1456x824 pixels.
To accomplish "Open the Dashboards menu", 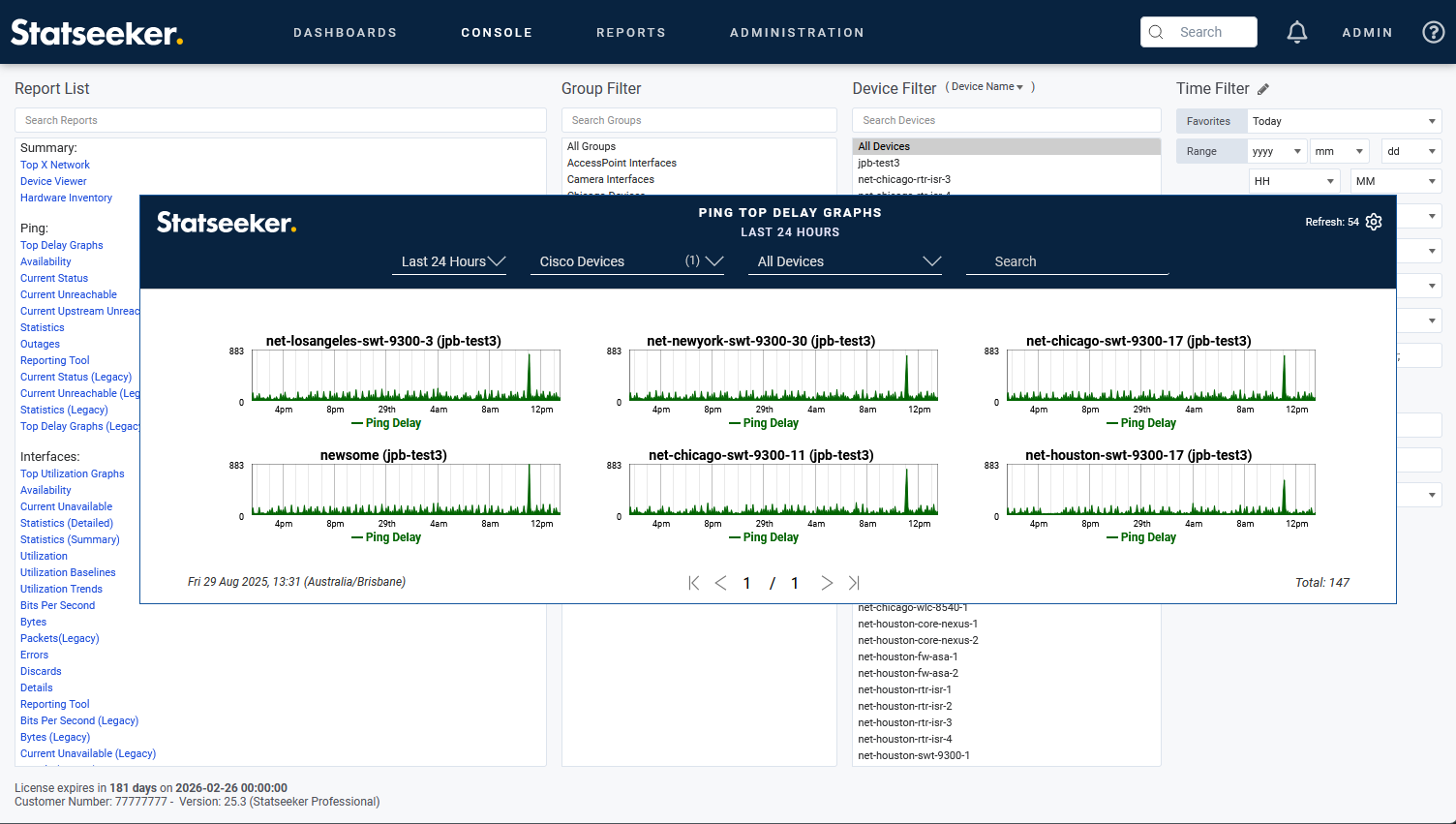I will (x=345, y=33).
